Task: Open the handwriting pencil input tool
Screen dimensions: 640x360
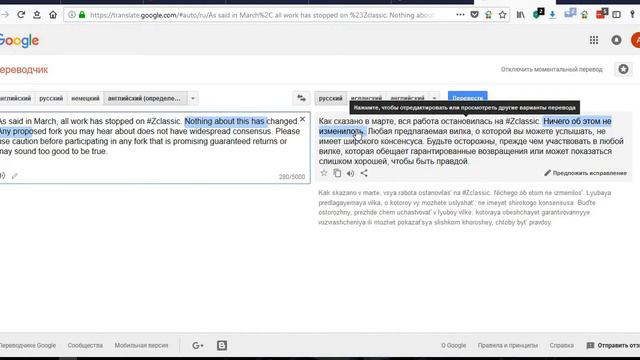Action: click(15, 176)
